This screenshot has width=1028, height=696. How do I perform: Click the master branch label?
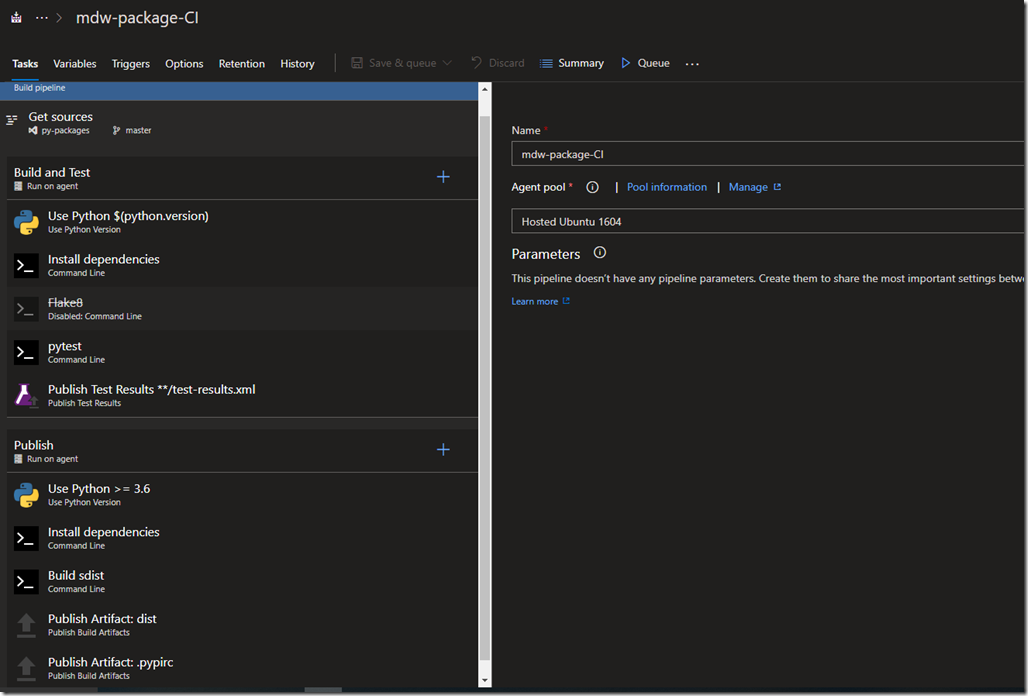click(x=138, y=130)
